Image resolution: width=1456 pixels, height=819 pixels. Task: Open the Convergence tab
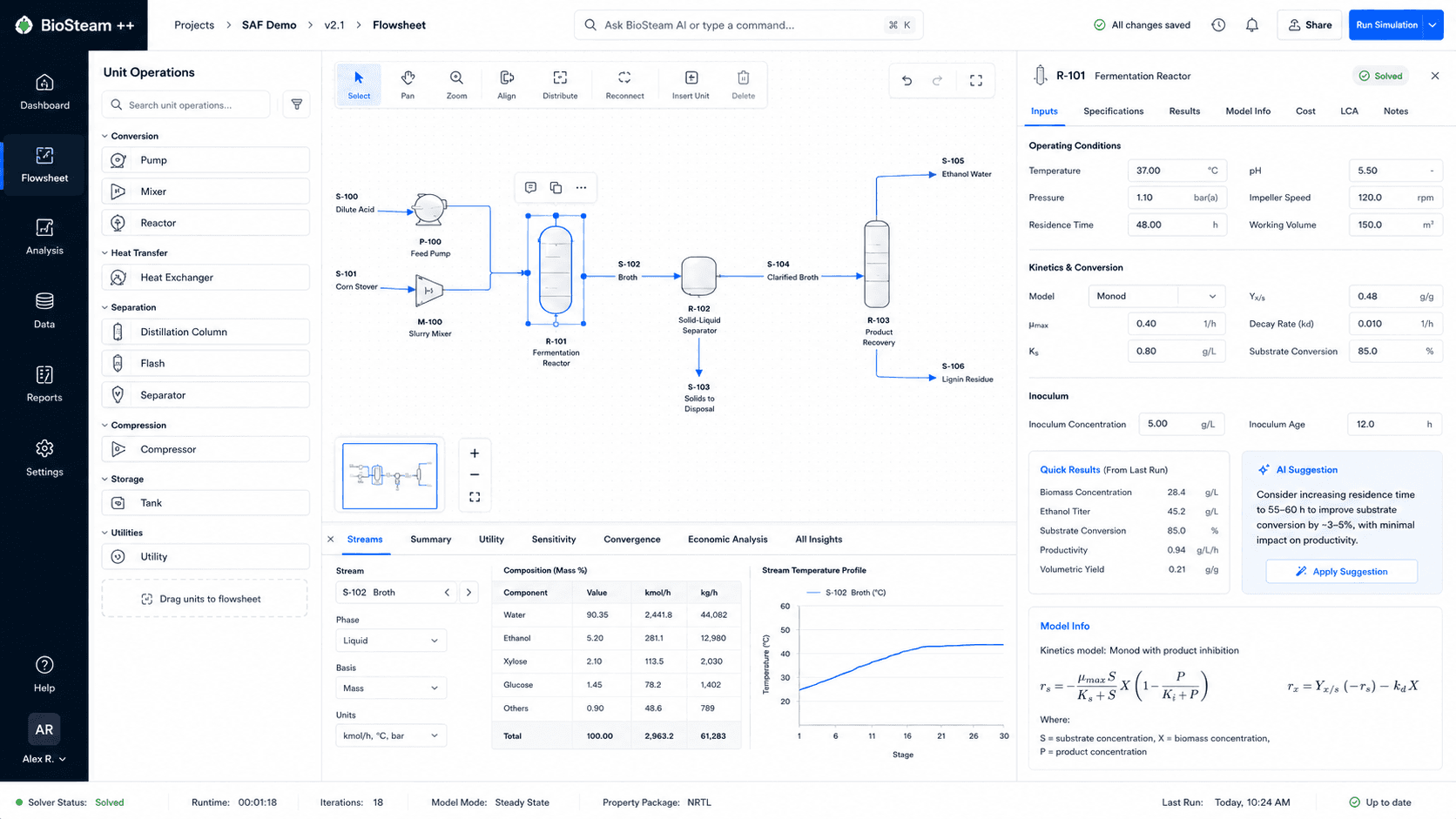(632, 540)
